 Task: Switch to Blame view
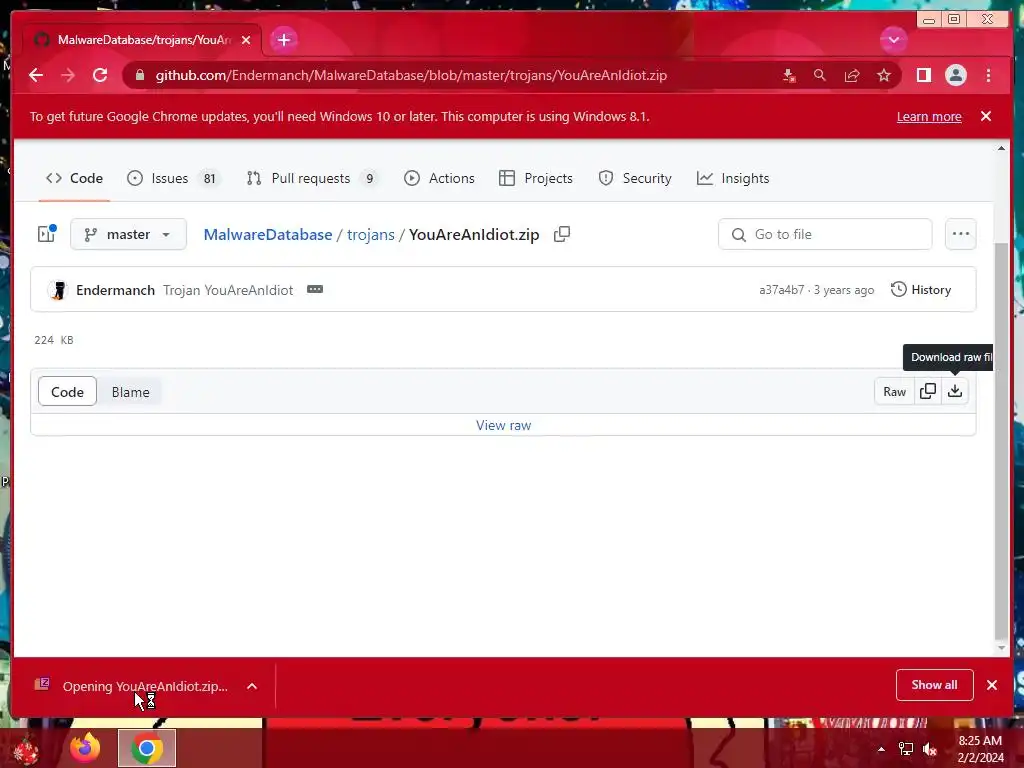tap(130, 392)
